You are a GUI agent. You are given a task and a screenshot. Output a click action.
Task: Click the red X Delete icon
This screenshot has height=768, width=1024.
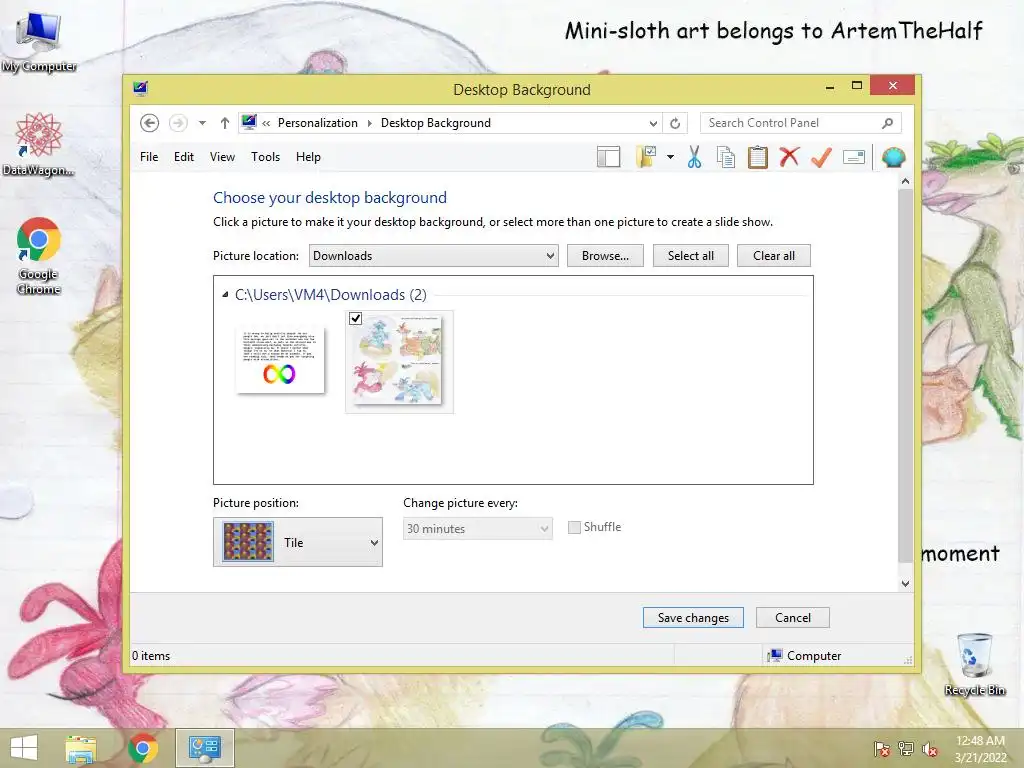(789, 157)
